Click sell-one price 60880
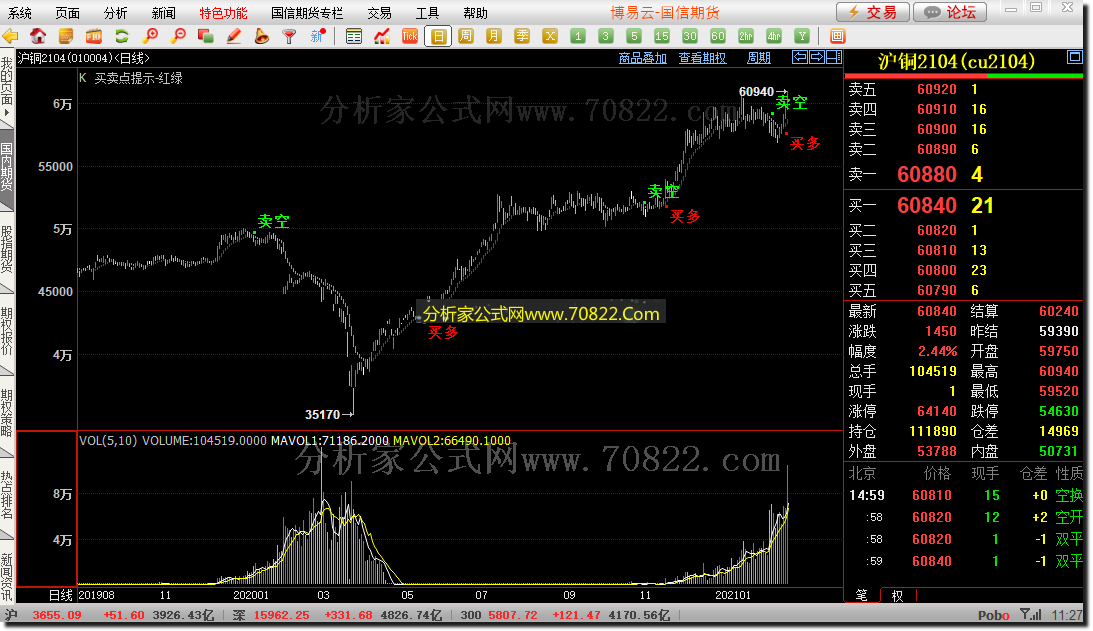Image resolution: width=1093 pixels, height=631 pixels. point(926,174)
